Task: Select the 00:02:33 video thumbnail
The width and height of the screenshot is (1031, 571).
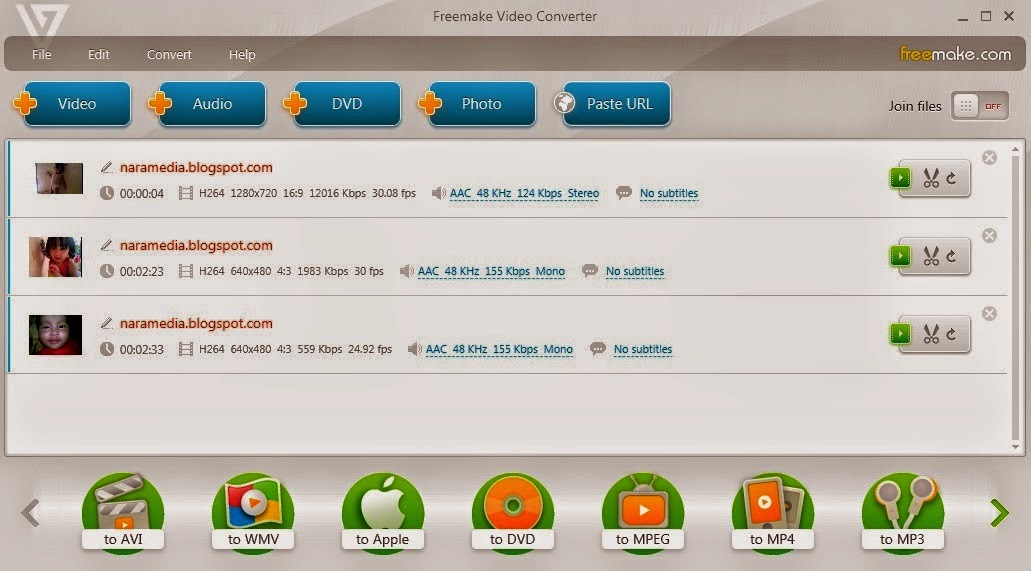Action: click(x=55, y=335)
